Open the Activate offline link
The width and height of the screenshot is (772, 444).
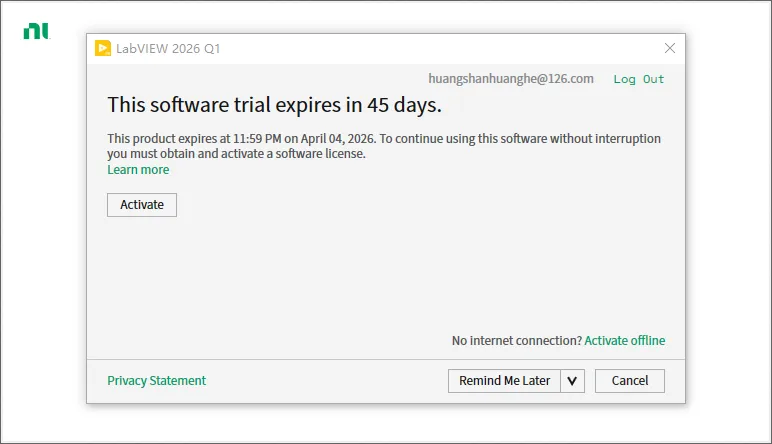coord(625,341)
